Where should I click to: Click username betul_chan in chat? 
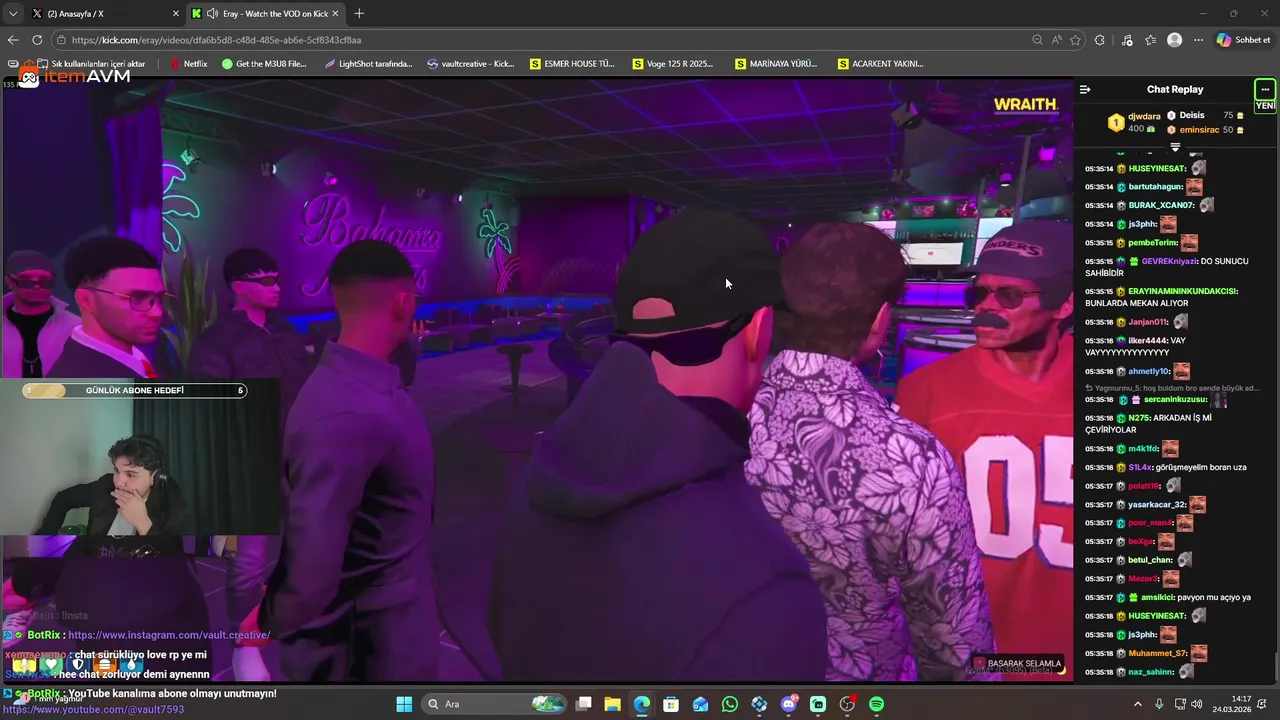coord(1150,560)
